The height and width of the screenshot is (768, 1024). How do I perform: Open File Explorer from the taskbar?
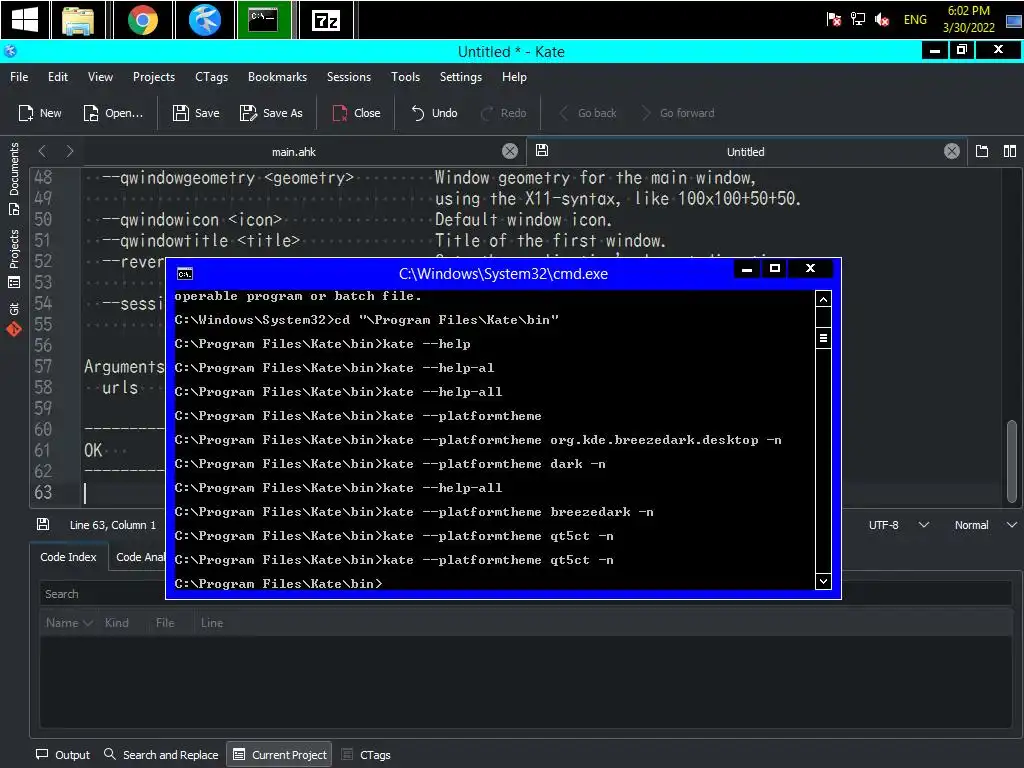(x=78, y=20)
